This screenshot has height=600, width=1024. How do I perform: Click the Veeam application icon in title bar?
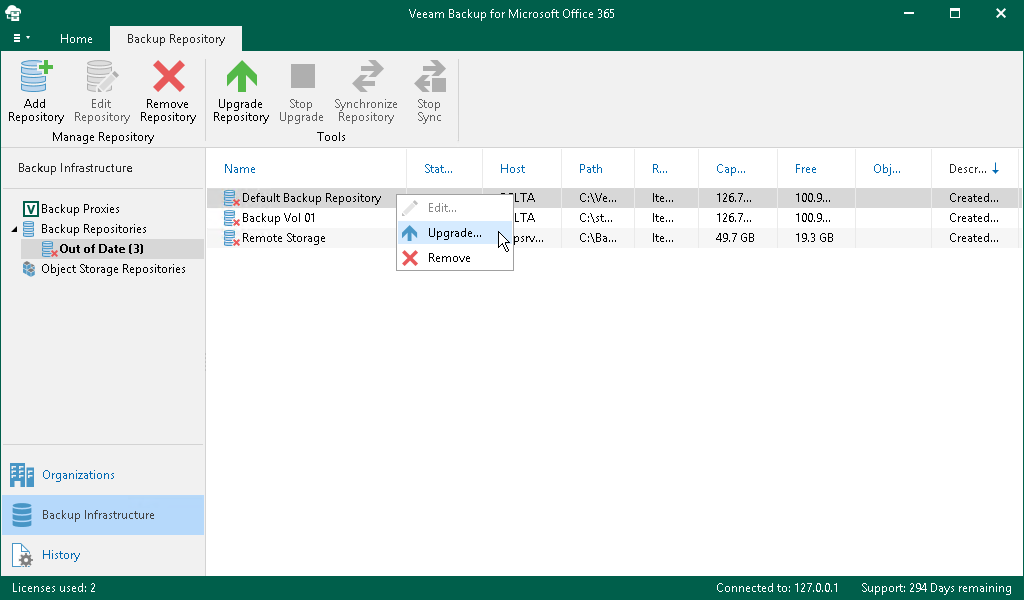(13, 13)
